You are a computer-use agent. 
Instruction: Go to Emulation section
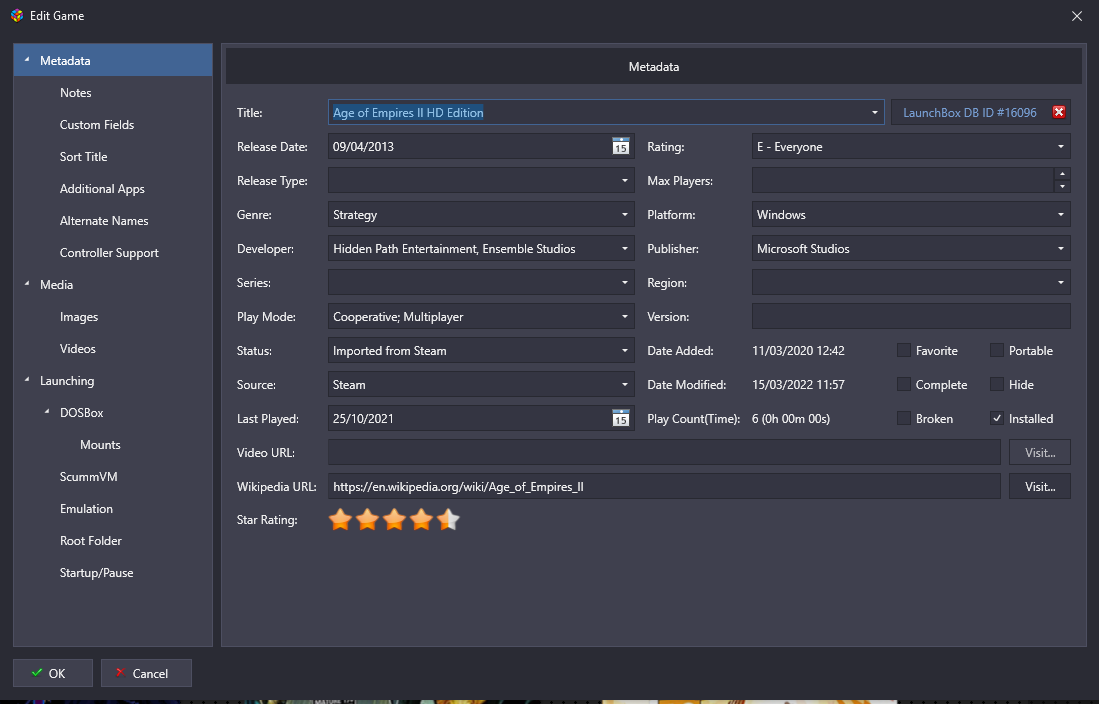(86, 508)
